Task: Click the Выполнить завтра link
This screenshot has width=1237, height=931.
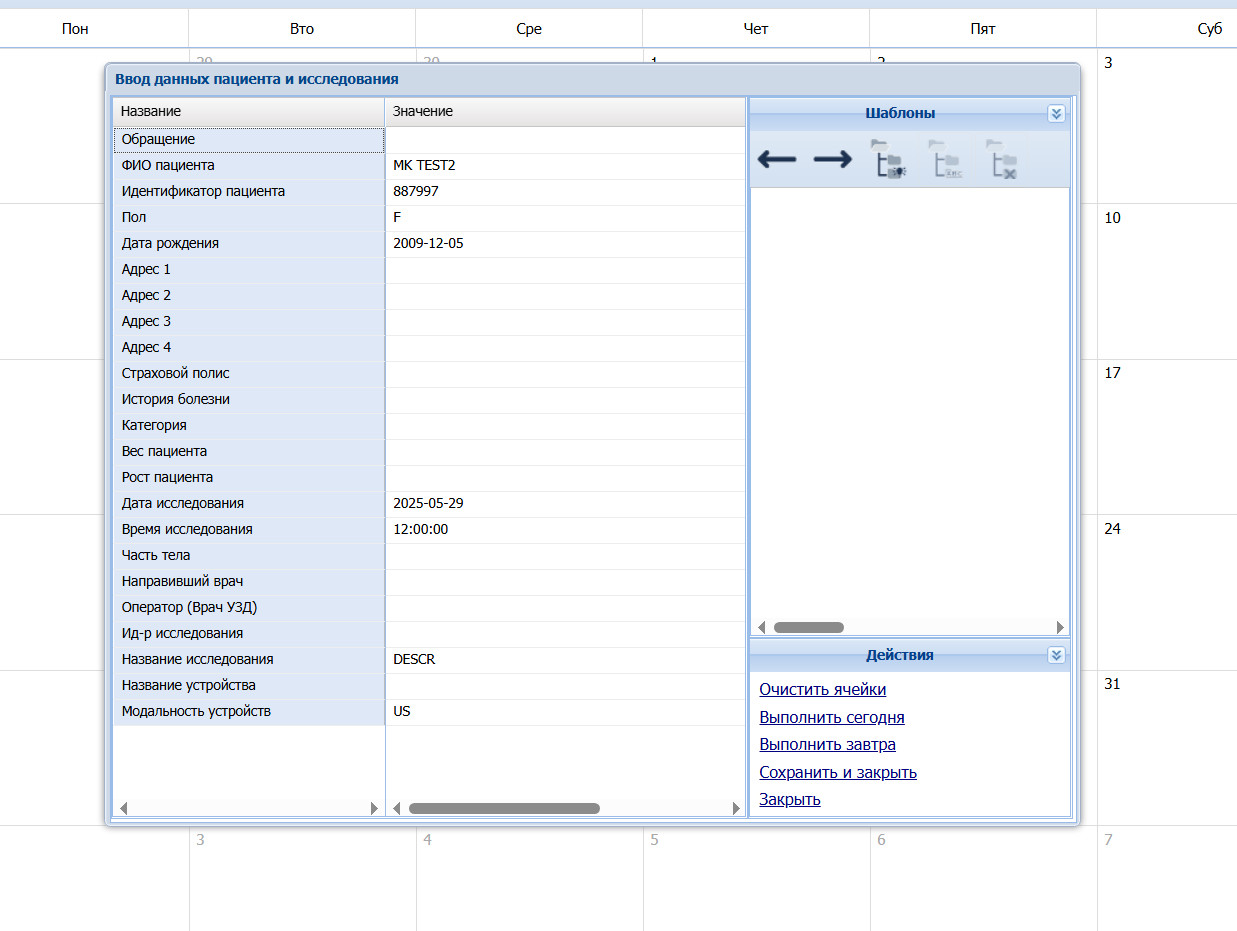Action: [827, 745]
